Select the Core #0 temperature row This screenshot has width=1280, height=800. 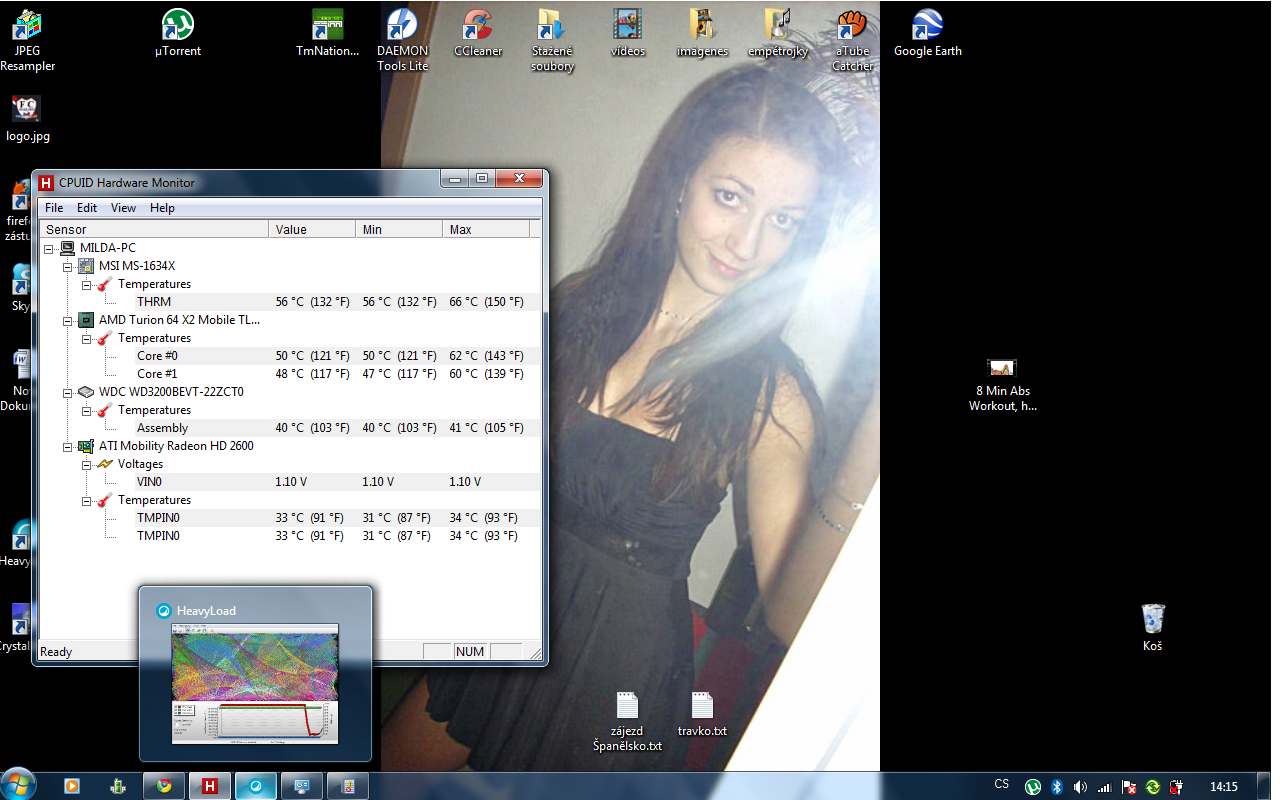coord(157,356)
